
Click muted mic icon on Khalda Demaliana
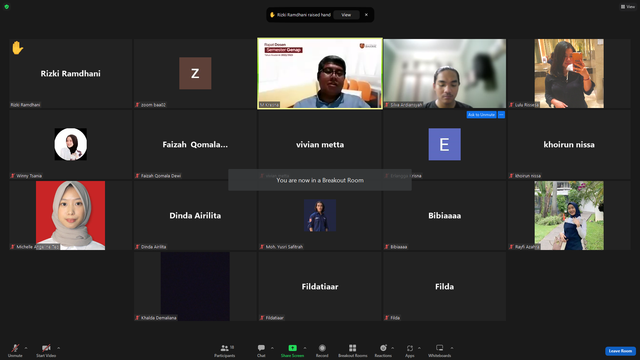click(x=138, y=318)
